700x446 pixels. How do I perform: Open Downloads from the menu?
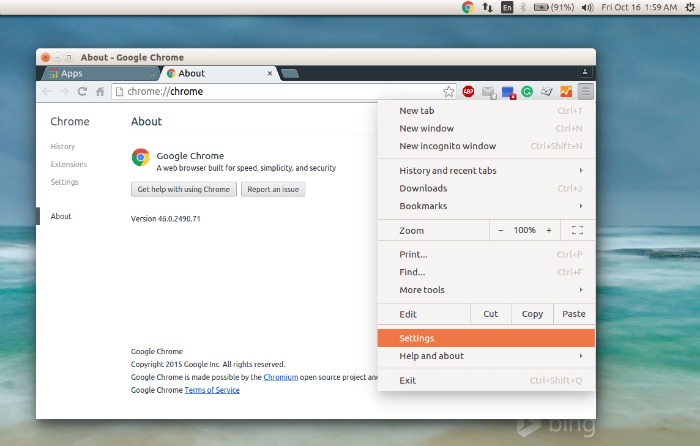tap(486, 188)
